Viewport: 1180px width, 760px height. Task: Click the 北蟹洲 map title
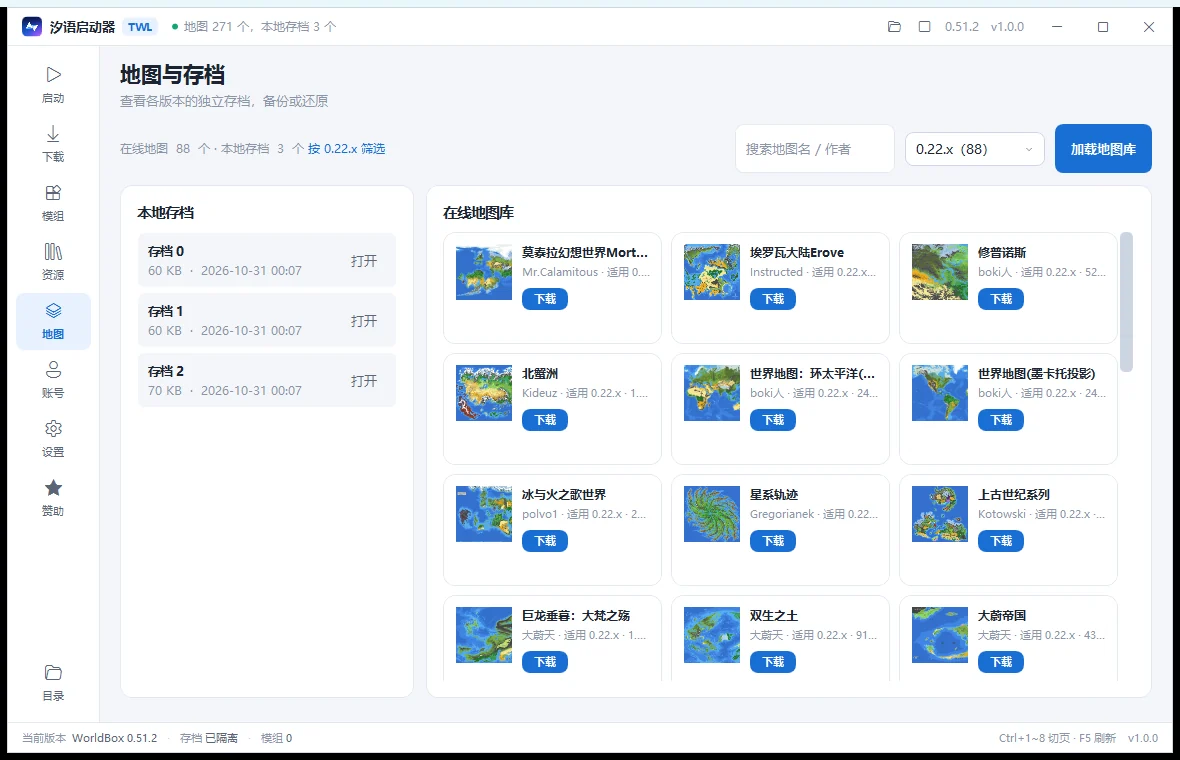pos(540,373)
